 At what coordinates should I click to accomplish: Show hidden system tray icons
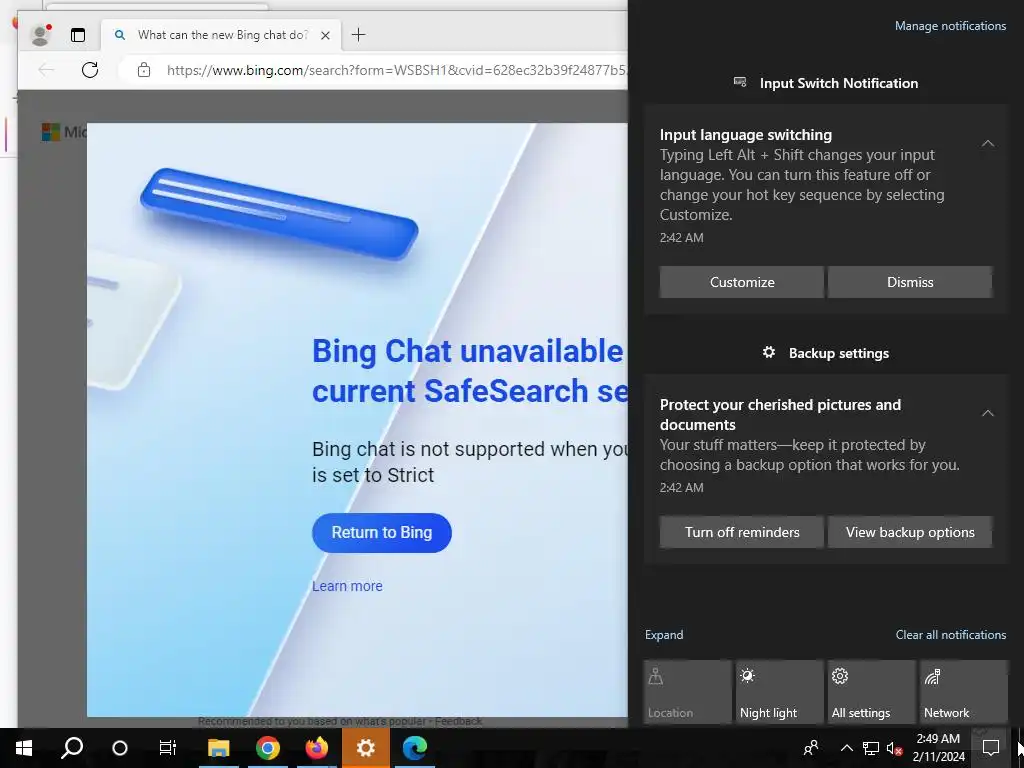coord(846,748)
